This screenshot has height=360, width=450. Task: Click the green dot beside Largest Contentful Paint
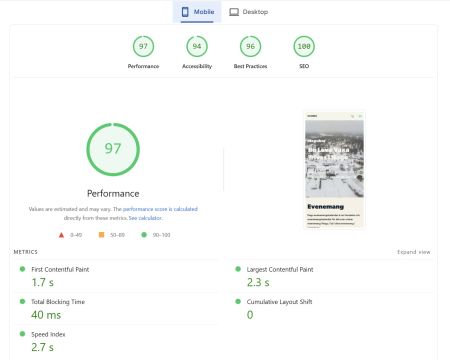click(x=238, y=269)
